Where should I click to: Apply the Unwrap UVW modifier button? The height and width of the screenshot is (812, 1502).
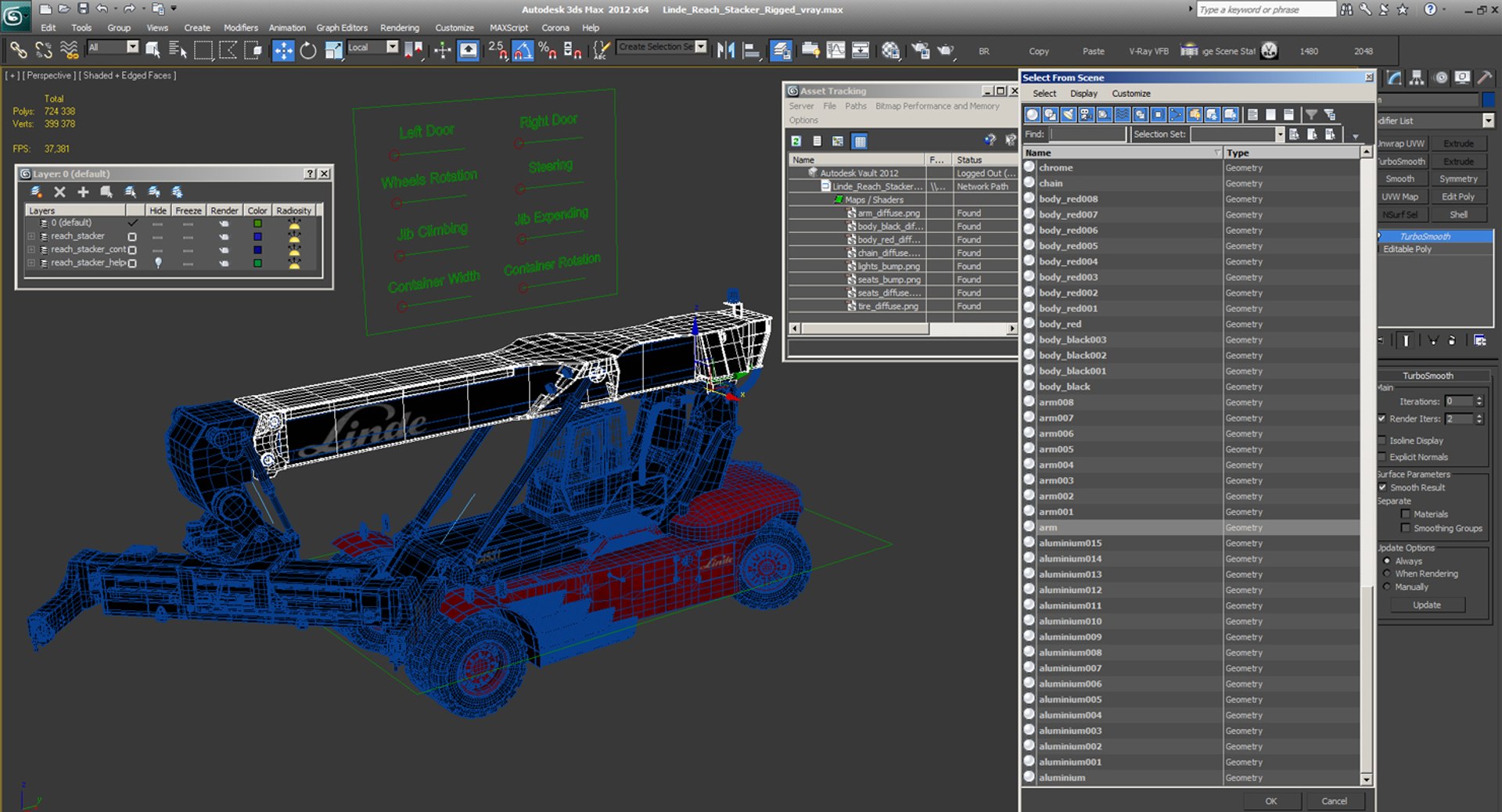pos(1402,143)
